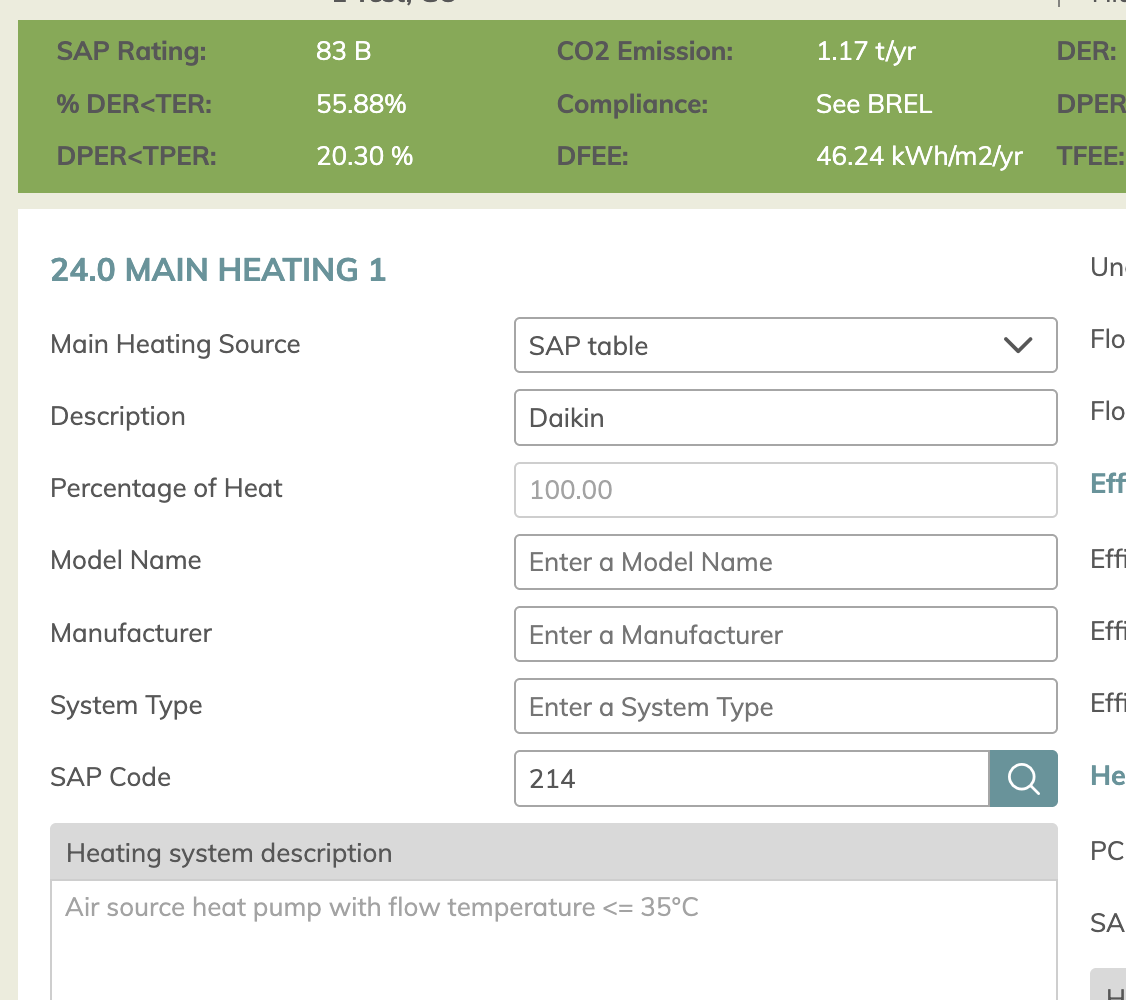Click the Heating system description header bar

554,853
